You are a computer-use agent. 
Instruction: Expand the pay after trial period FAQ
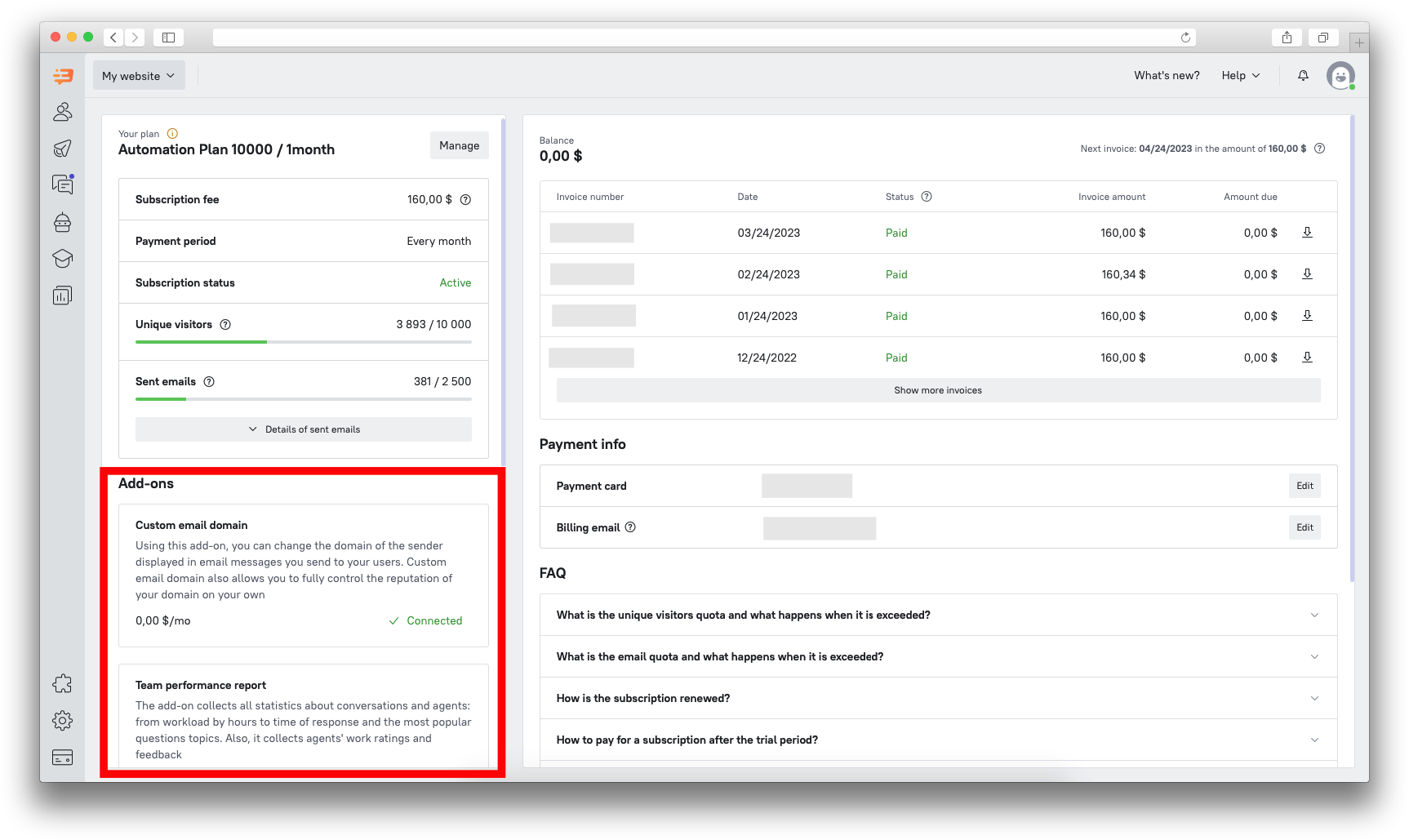[938, 740]
